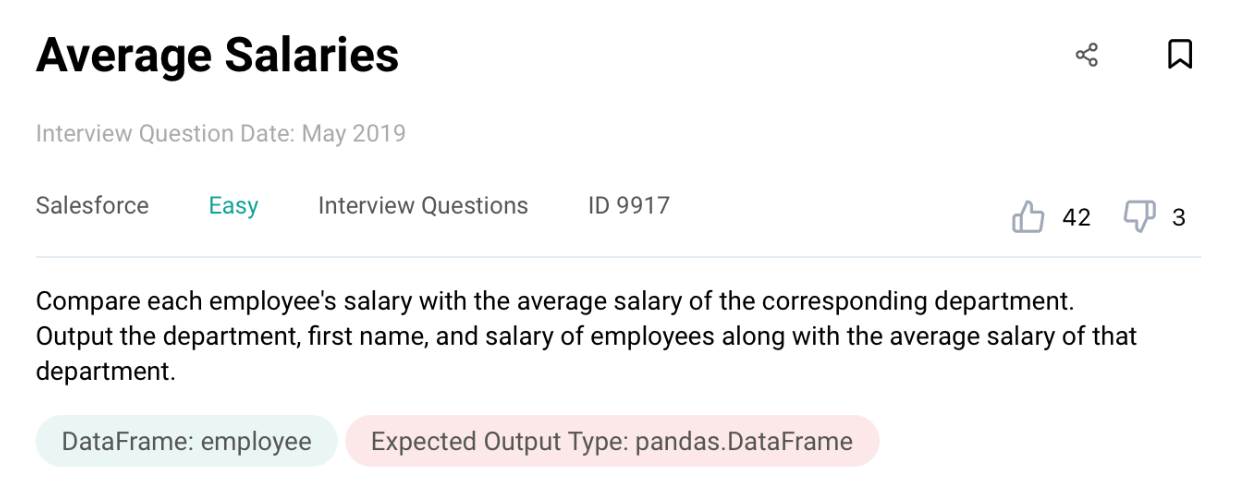Click the Expected Output Type pill
The image size is (1254, 488).
click(x=611, y=441)
